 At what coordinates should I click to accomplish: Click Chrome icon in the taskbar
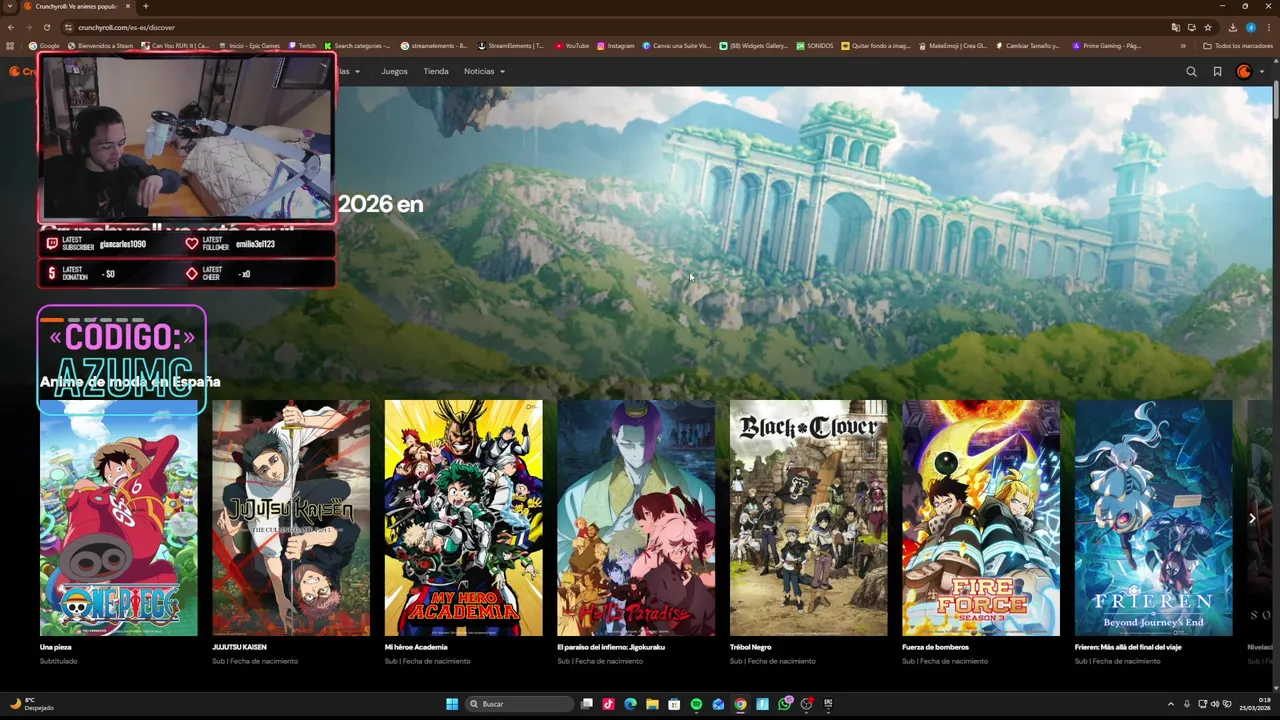(740, 704)
